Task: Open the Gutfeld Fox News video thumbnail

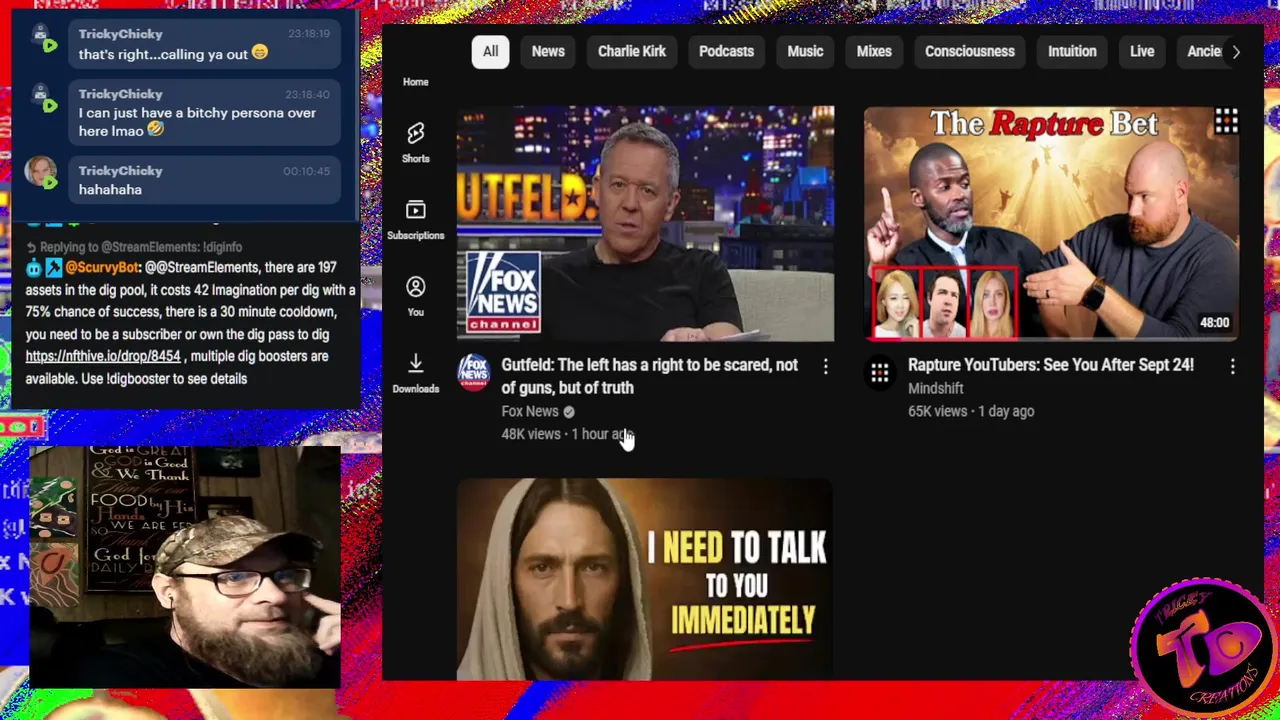Action: point(645,224)
